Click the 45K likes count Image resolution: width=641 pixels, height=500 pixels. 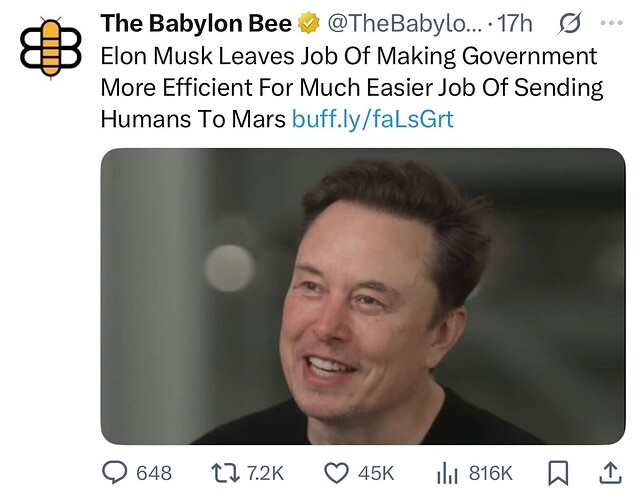[x=377, y=472]
